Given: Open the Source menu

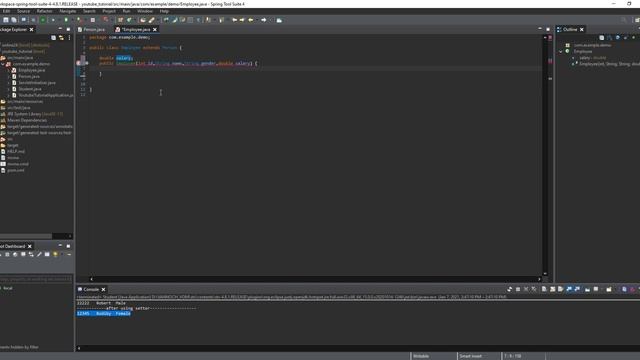Looking at the screenshot, I should tap(23, 11).
